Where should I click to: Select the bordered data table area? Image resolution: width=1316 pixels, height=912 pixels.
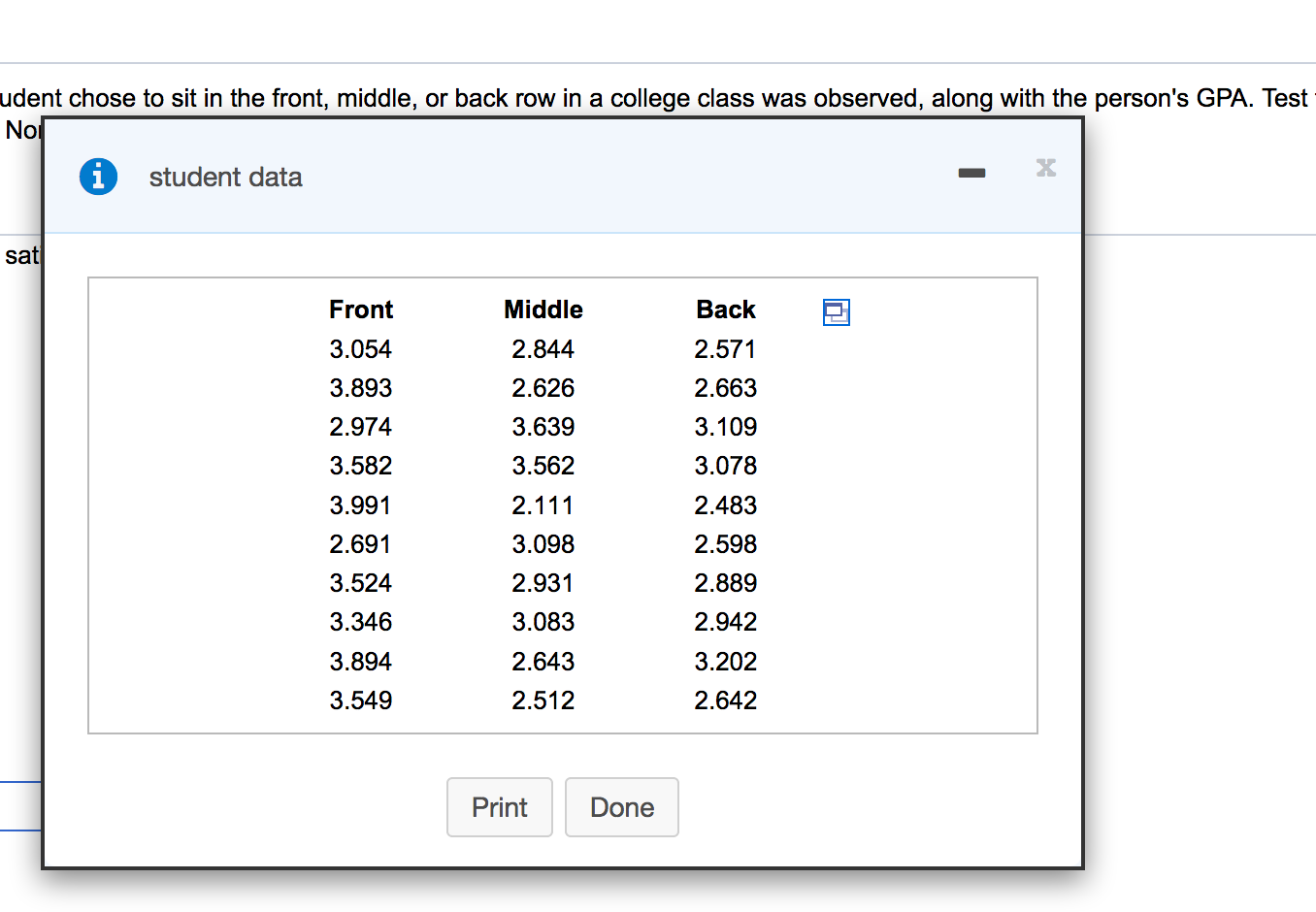coord(562,505)
